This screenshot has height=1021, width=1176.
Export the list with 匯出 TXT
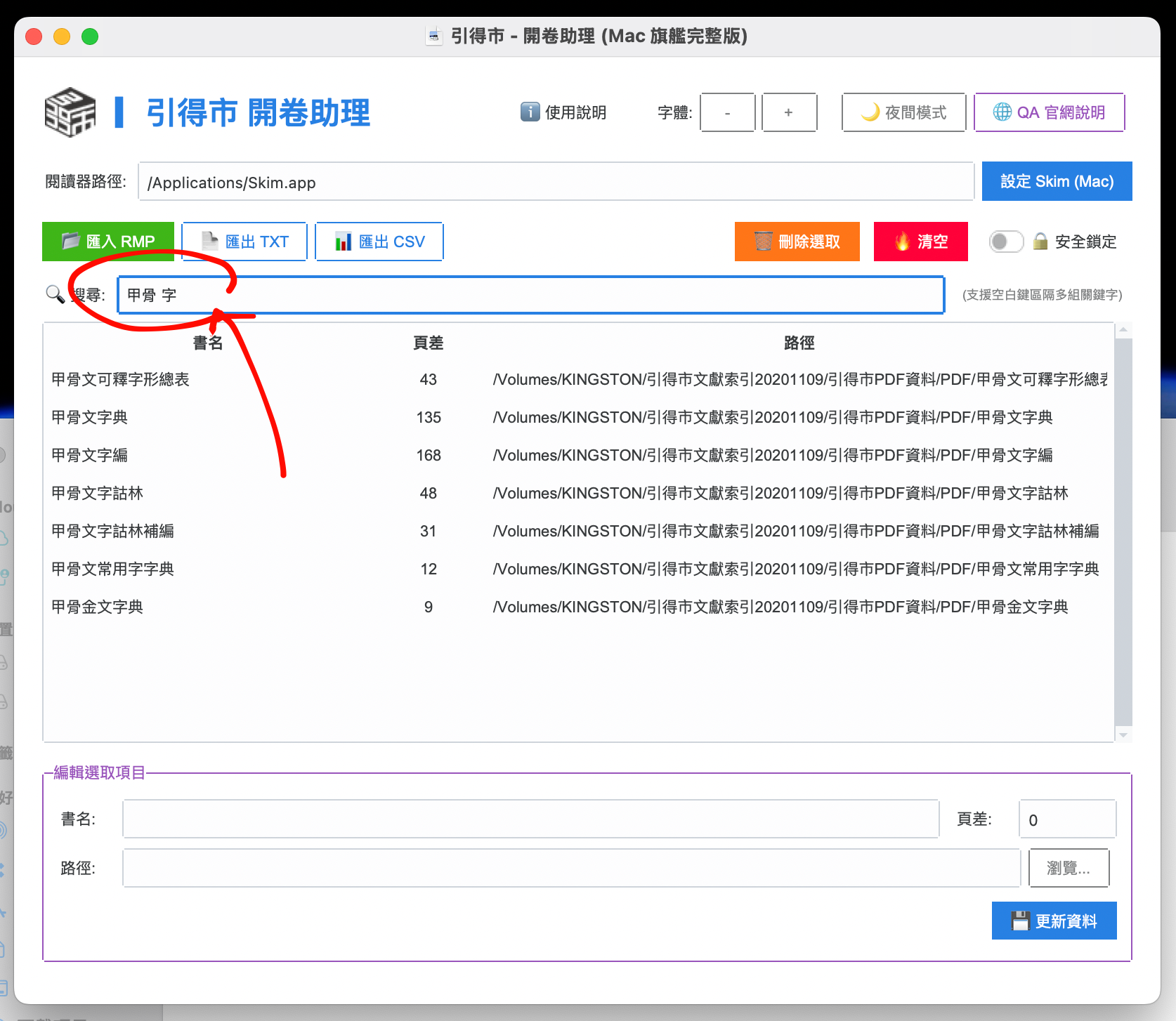click(x=244, y=242)
